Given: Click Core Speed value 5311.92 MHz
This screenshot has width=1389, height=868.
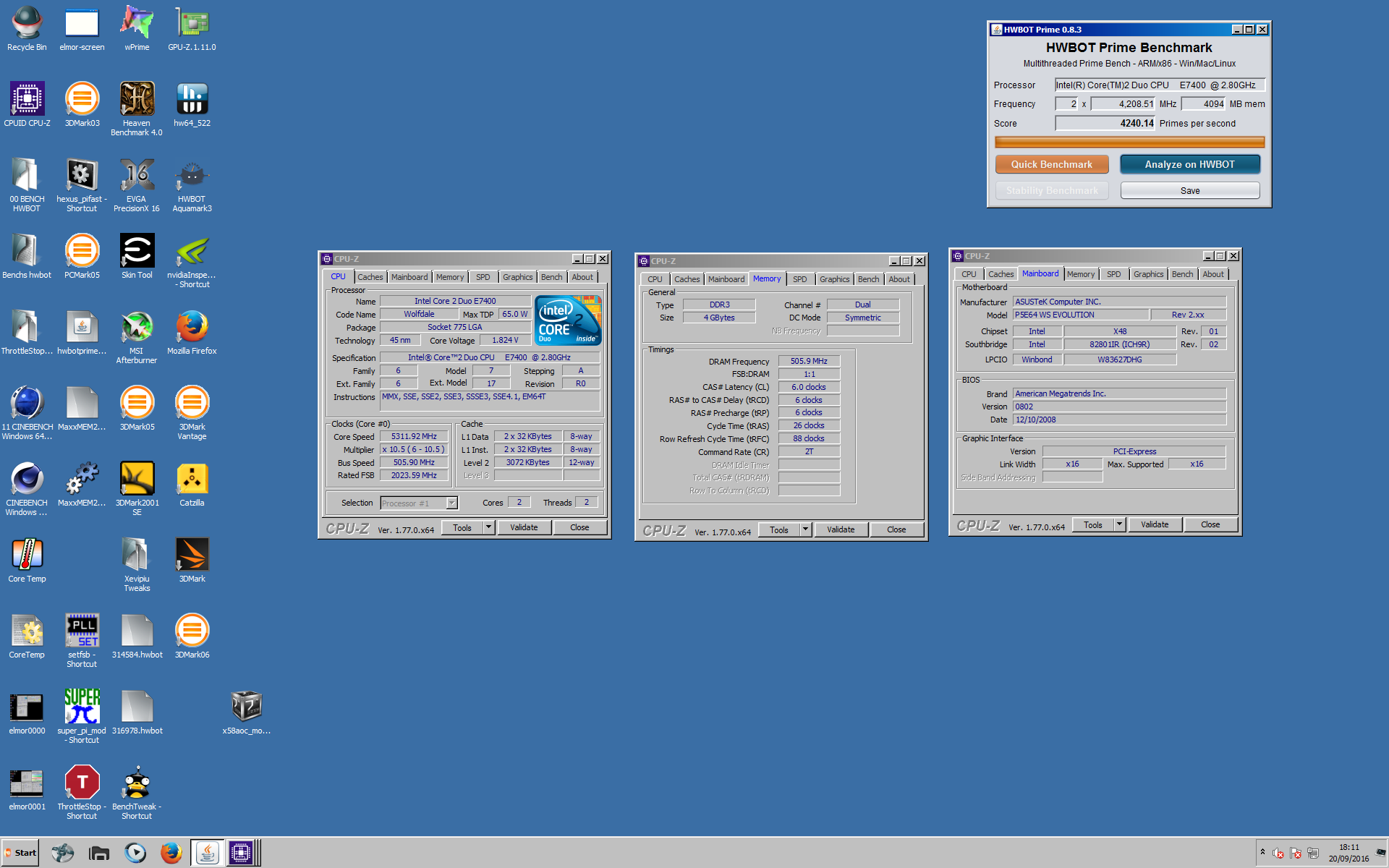Looking at the screenshot, I should (x=414, y=437).
